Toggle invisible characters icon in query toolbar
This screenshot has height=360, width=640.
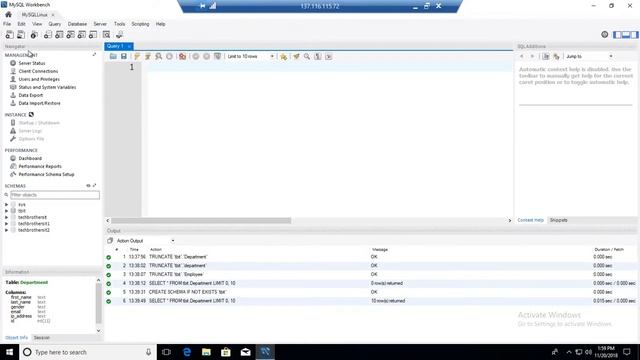click(318, 56)
